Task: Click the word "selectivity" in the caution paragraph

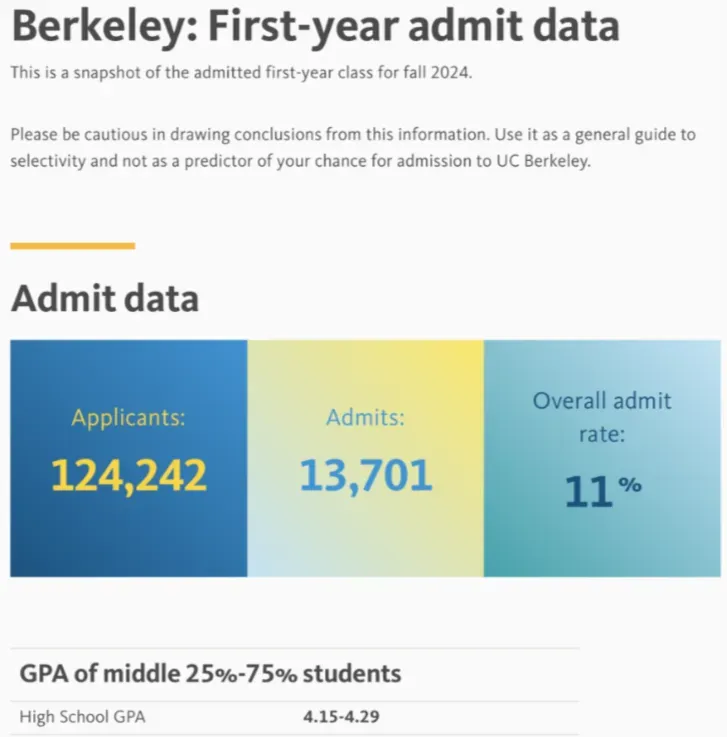Action: coord(49,162)
